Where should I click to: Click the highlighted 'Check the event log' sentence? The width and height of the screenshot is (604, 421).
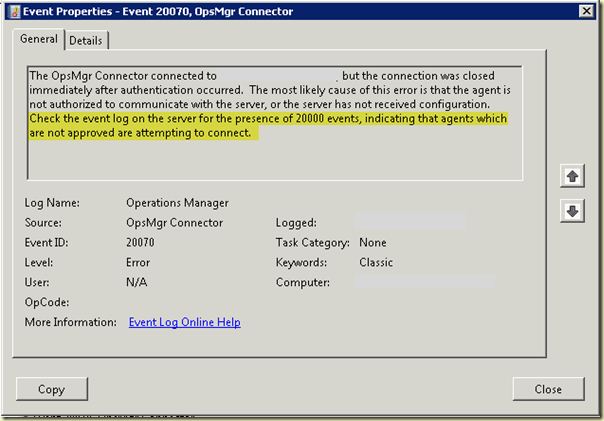click(x=268, y=126)
